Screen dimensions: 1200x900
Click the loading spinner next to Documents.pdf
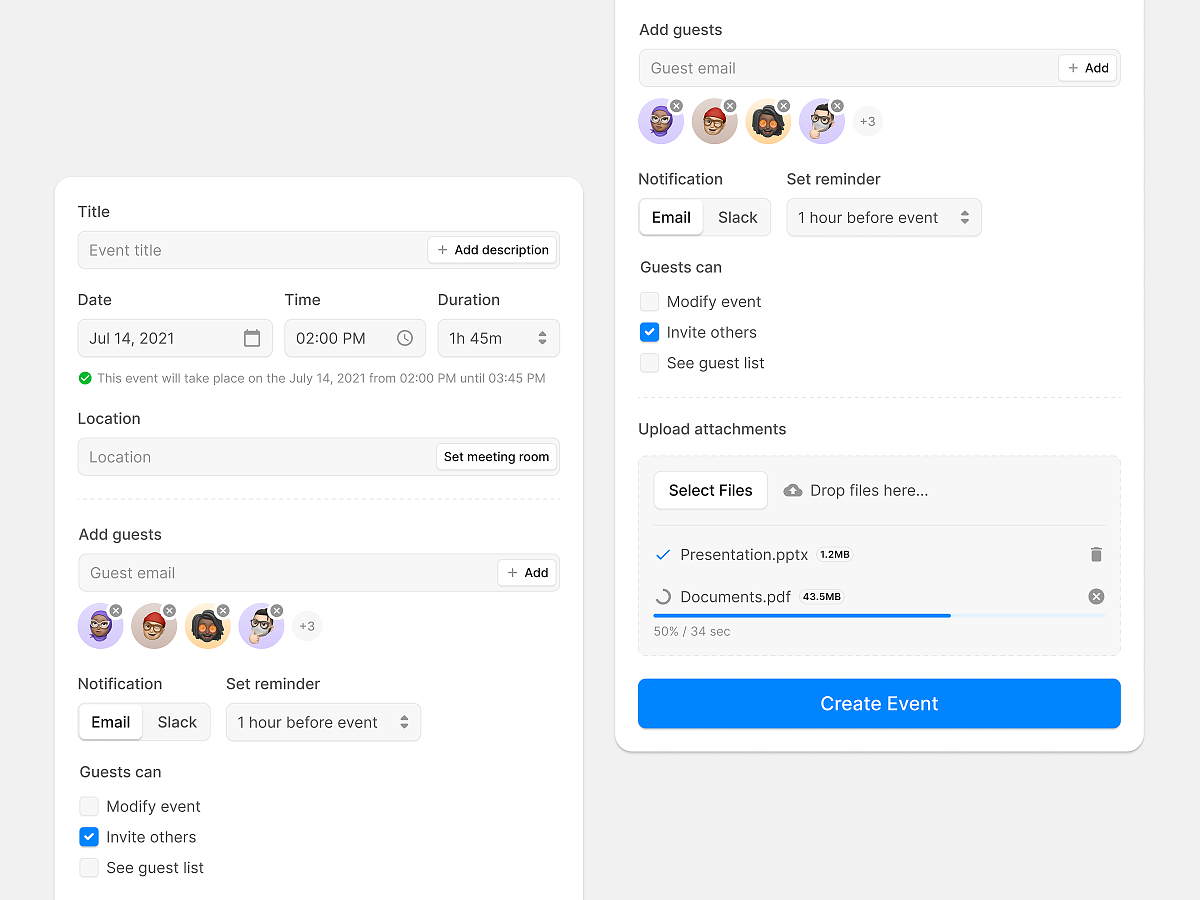[662, 597]
